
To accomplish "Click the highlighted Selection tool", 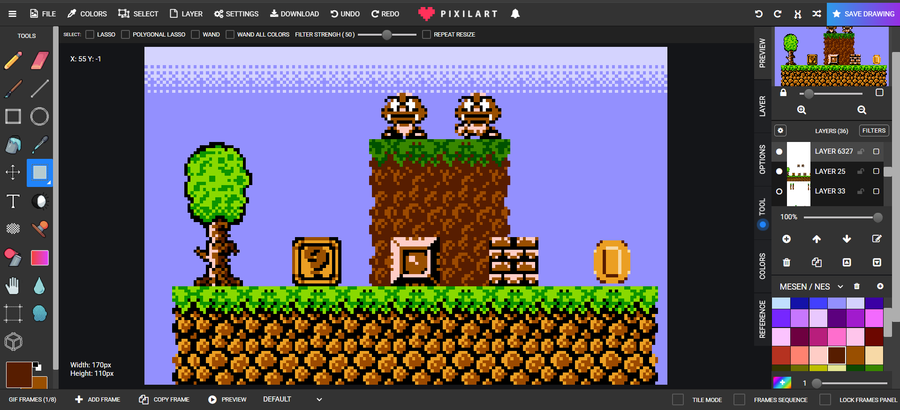I will tap(40, 173).
